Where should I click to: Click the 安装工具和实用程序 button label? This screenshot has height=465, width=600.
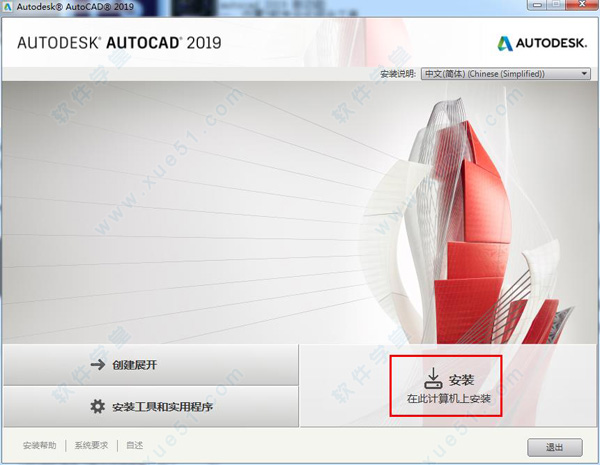click(162, 406)
